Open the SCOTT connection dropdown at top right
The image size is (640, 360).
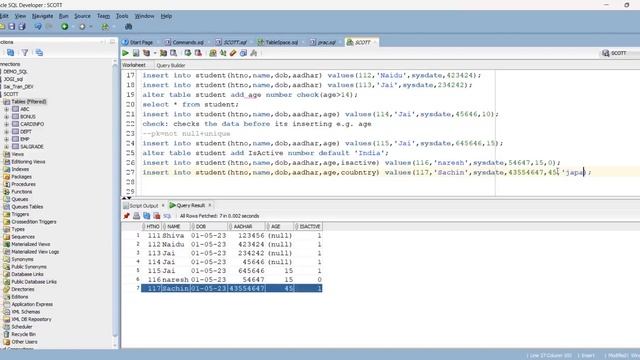[x=619, y=53]
